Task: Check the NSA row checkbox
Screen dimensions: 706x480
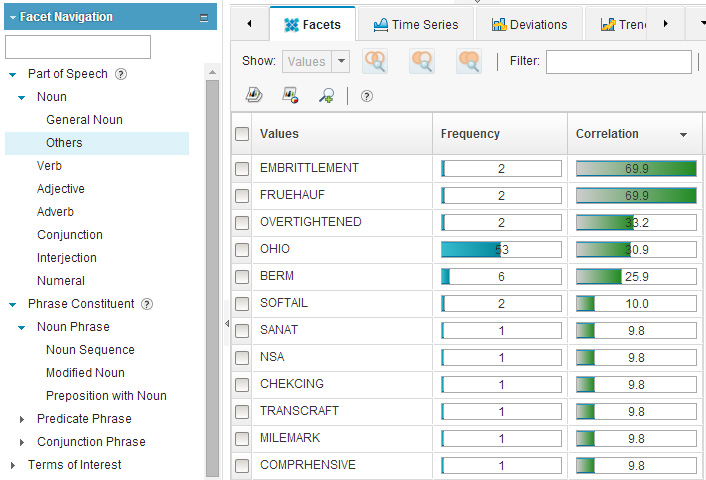Action: (242, 358)
